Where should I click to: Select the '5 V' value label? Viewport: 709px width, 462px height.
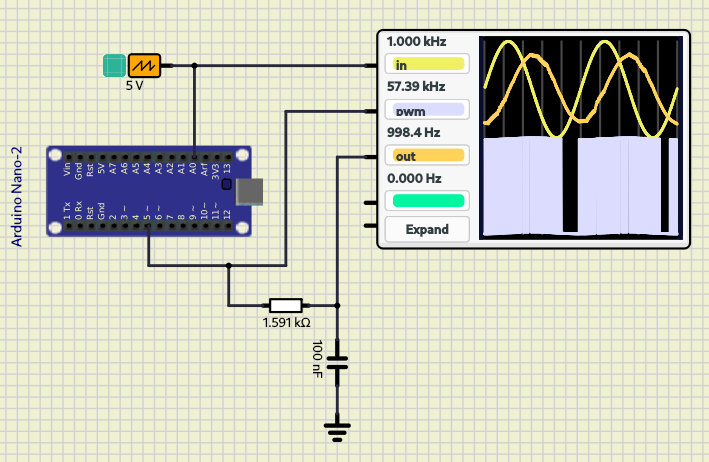134,86
